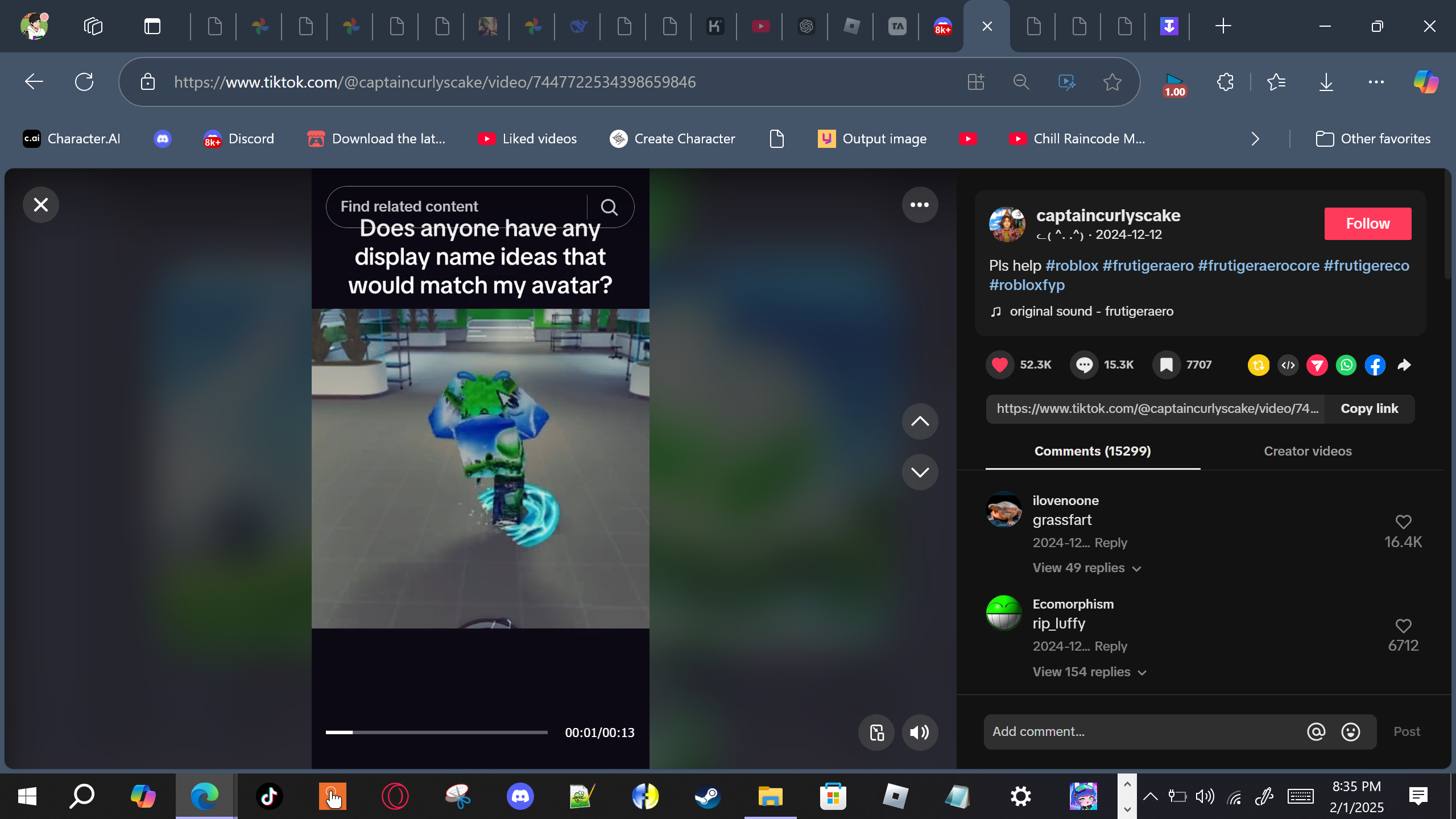The width and height of the screenshot is (1456, 819).
Task: Bookmark the video with the favorites icon
Action: coord(1166,365)
